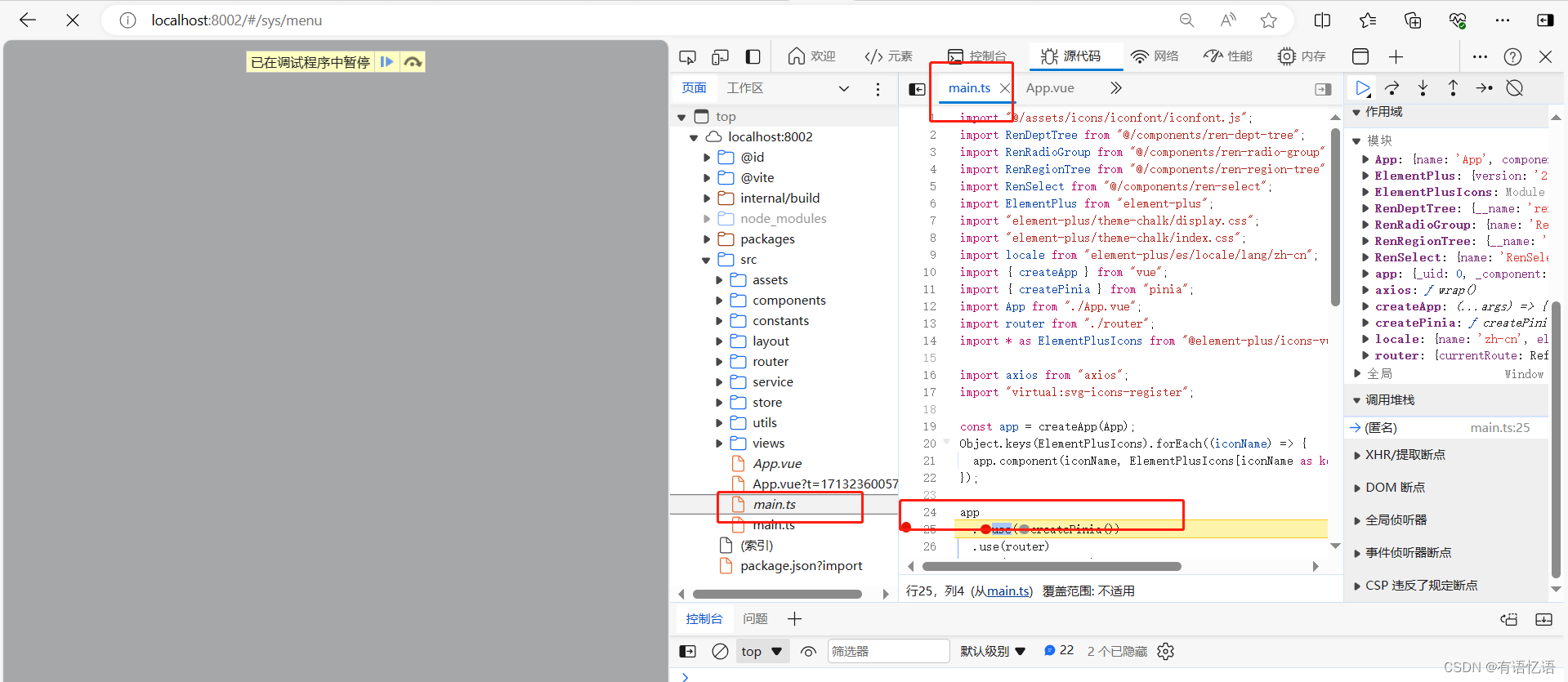This screenshot has width=1568, height=682.
Task: Open default log levels (默认级别) dropdown
Action: (993, 651)
